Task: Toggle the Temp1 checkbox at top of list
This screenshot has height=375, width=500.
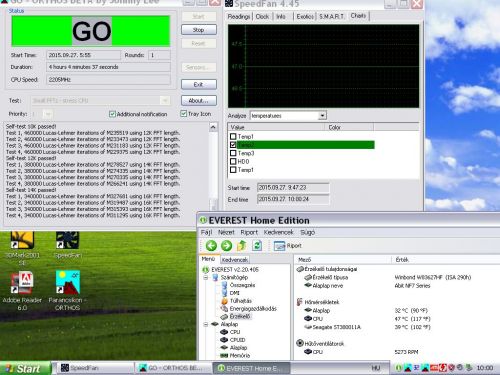Action: point(233,136)
